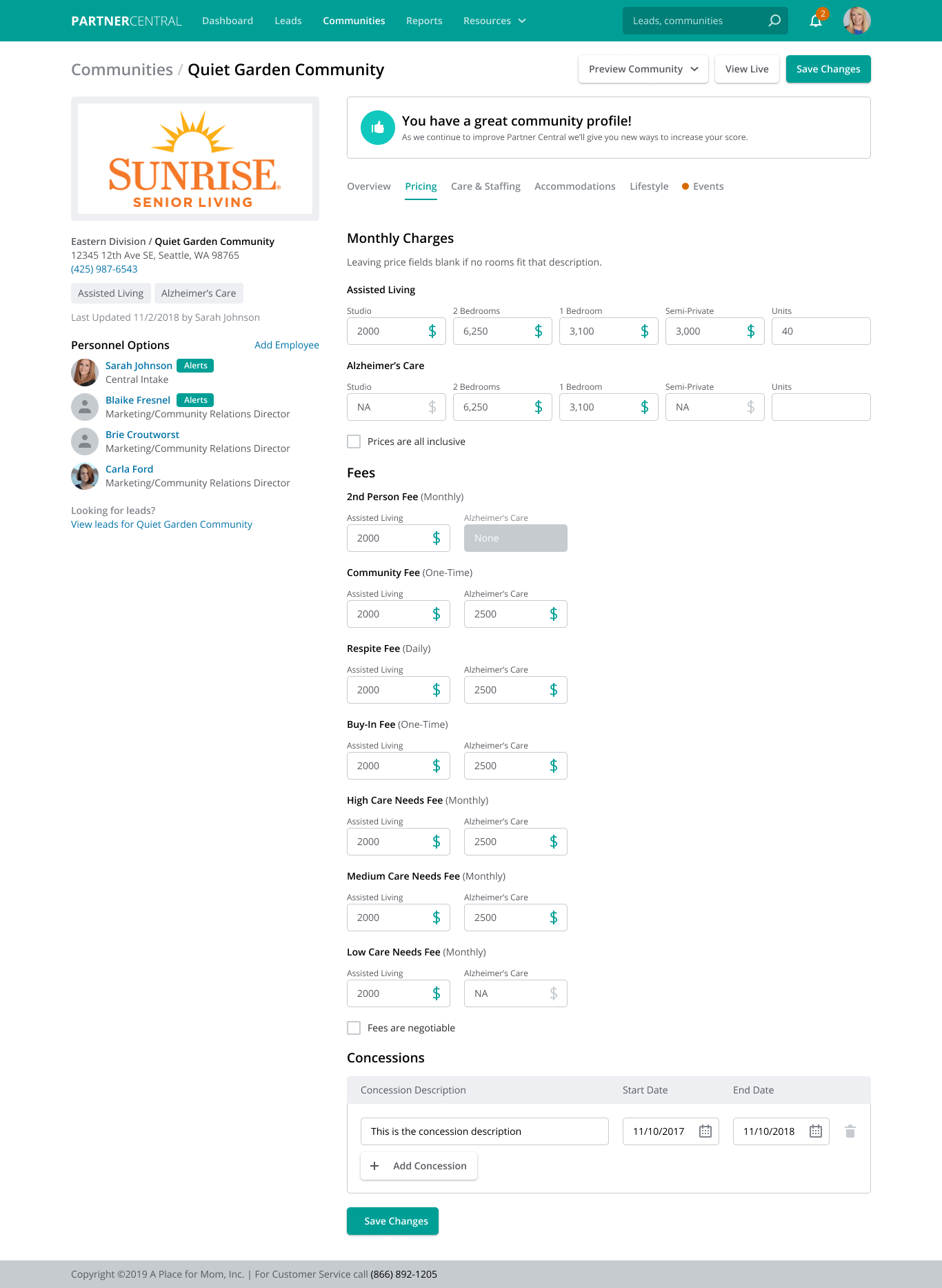Delete the concession with trash icon
Screen dimensions: 942x1288
click(850, 1131)
